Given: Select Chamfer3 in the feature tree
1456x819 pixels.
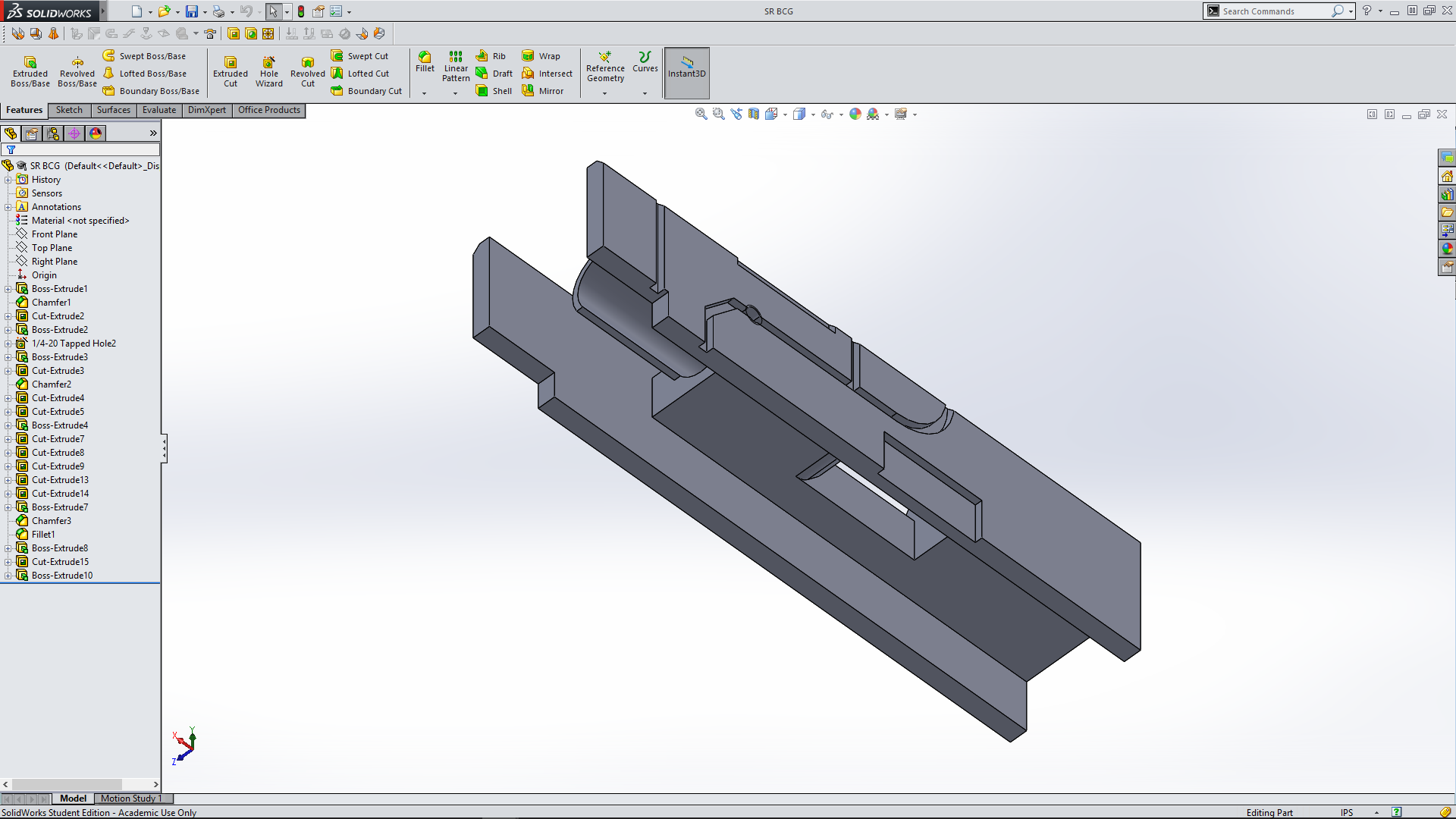Looking at the screenshot, I should (52, 521).
